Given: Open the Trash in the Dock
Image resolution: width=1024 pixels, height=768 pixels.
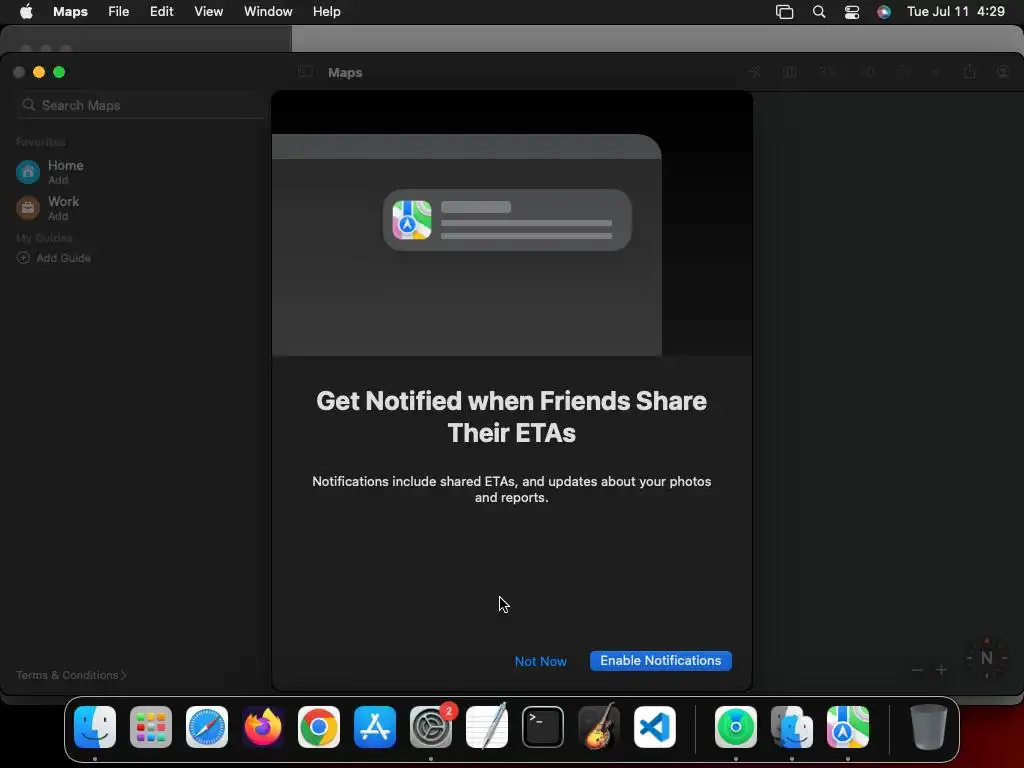Looking at the screenshot, I should coord(929,727).
